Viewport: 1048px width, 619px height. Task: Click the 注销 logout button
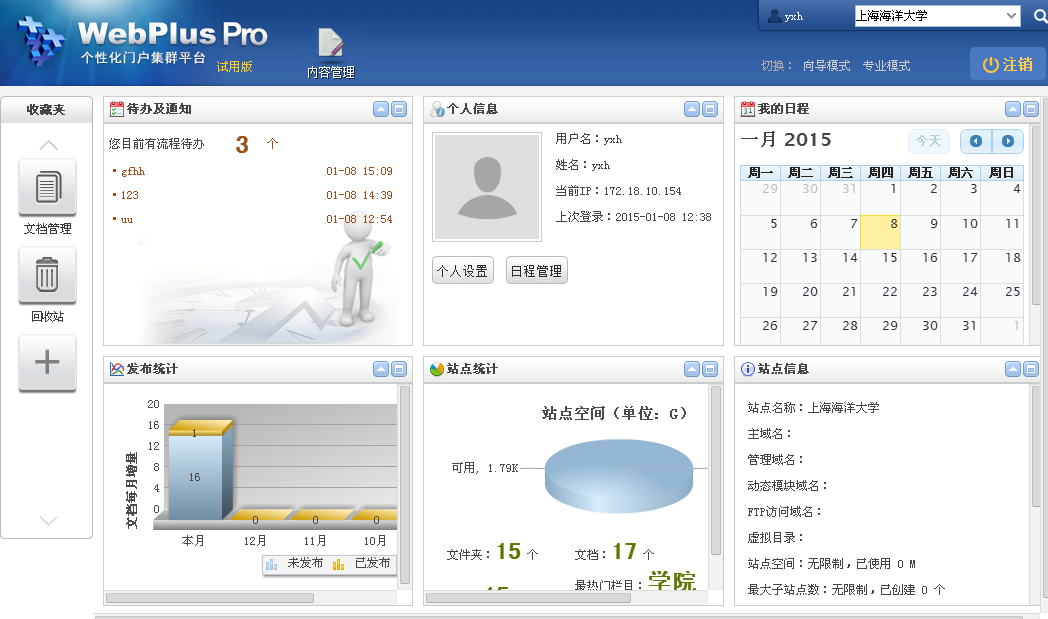[1007, 64]
